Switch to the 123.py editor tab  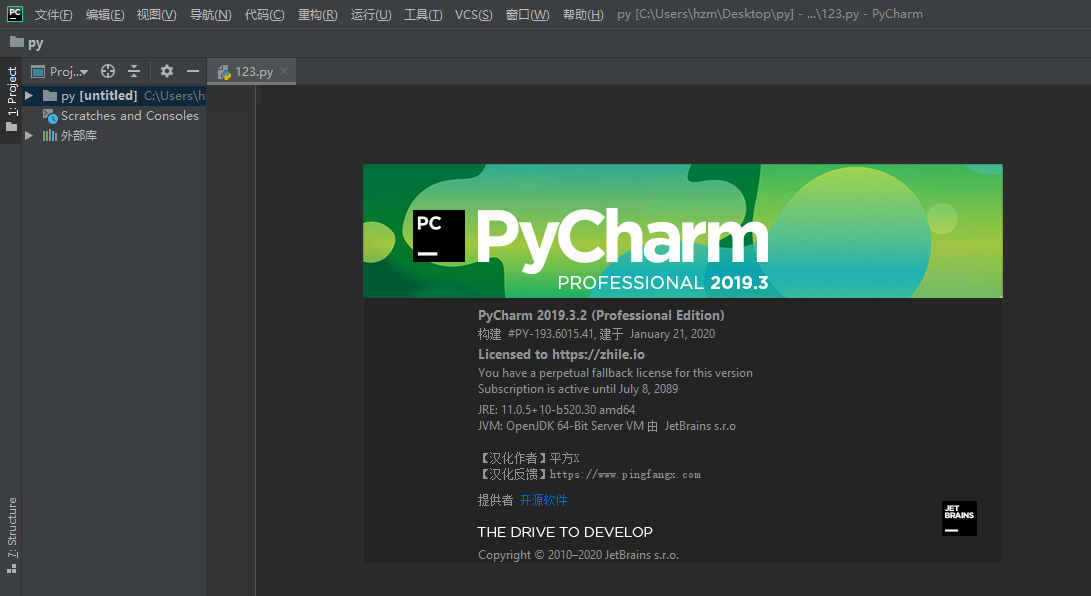click(x=252, y=72)
